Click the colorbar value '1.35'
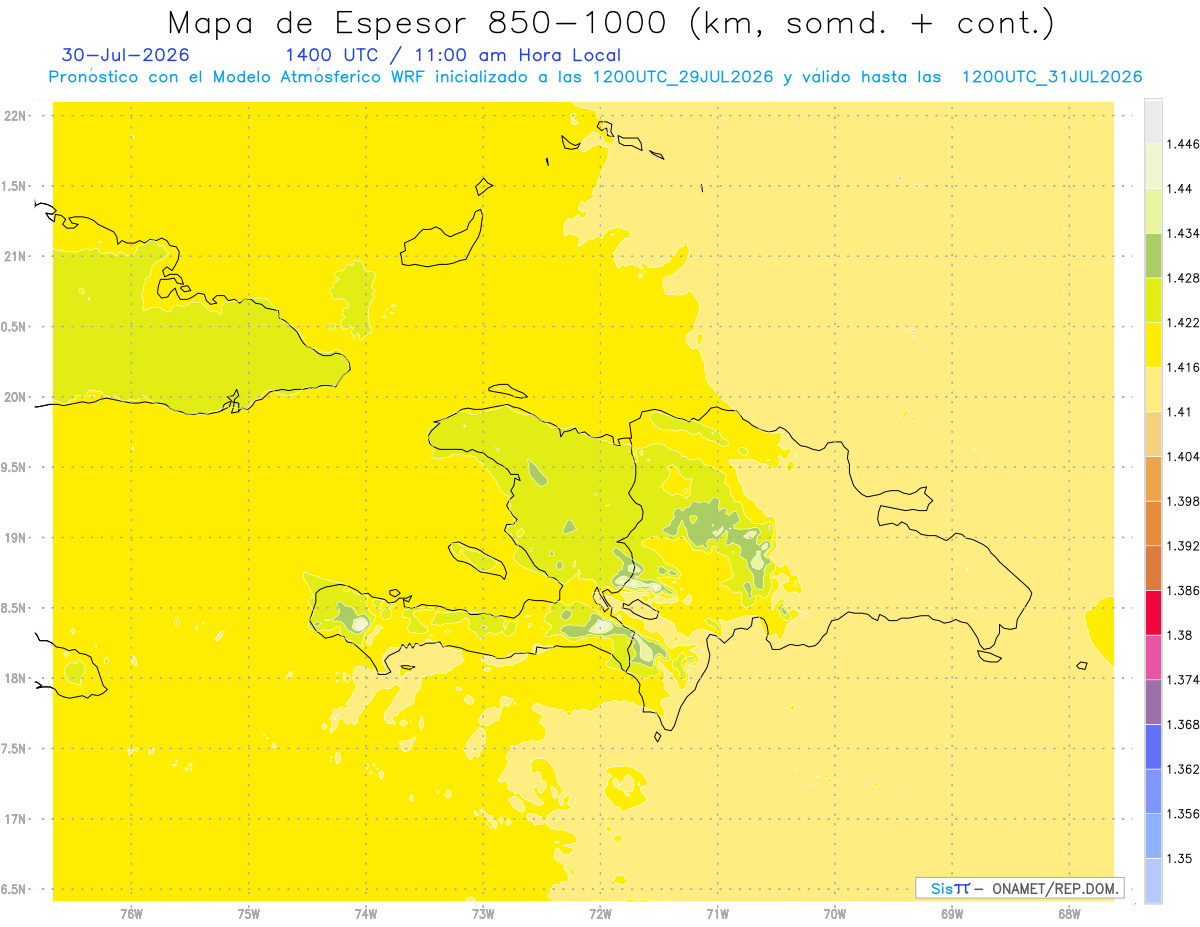This screenshot has height=927, width=1200. click(1180, 858)
